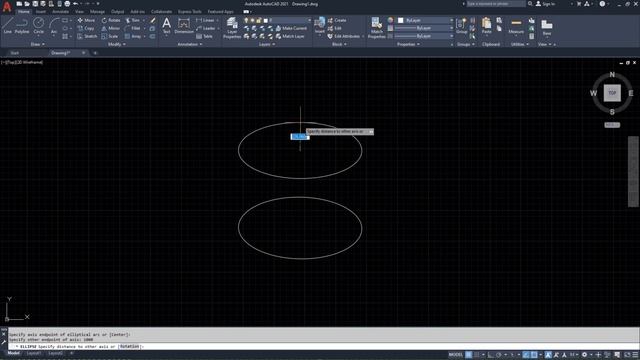The width and height of the screenshot is (640, 360).
Task: Select the Line tool
Action: (7, 25)
